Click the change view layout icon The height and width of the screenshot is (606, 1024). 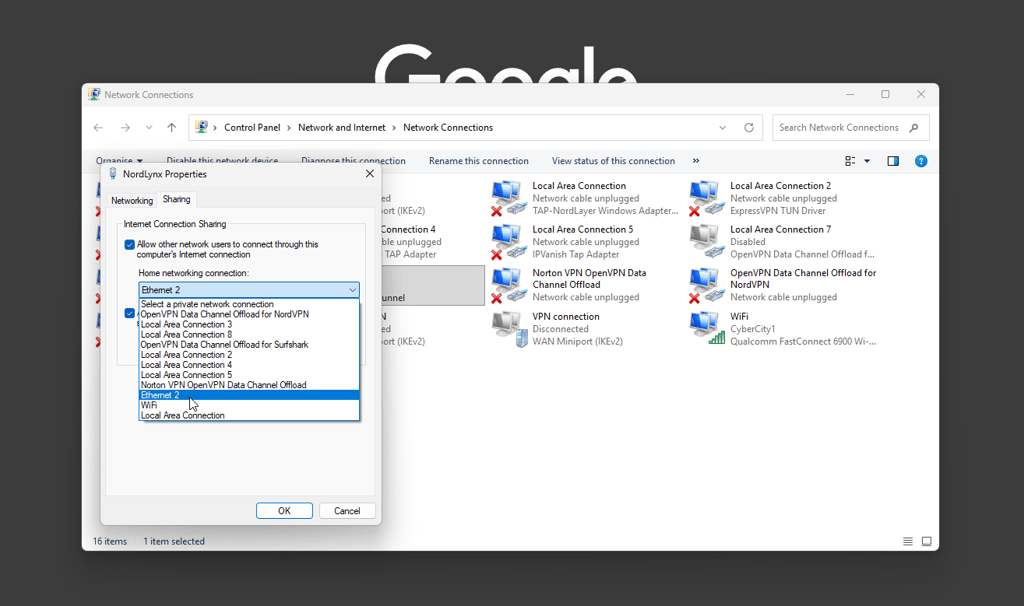click(x=850, y=161)
